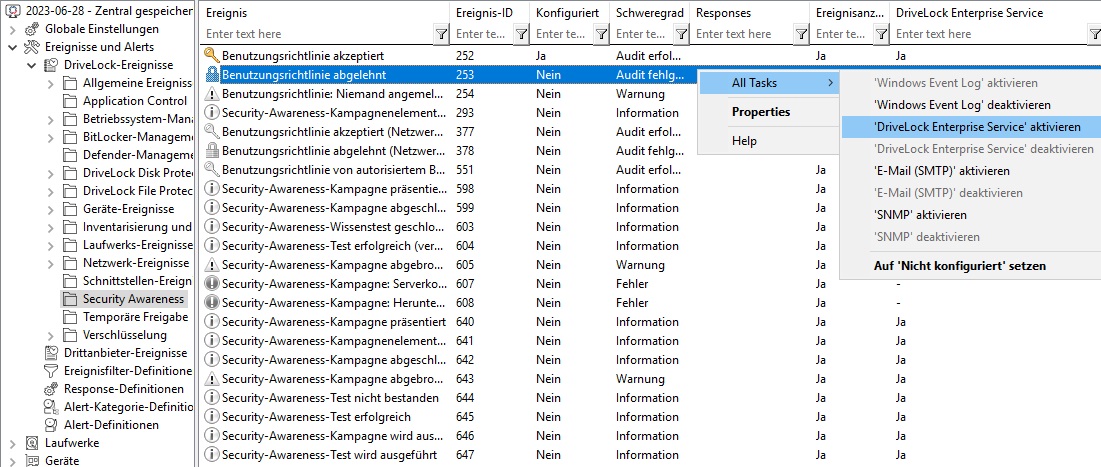The image size is (1101, 467).
Task: Open filter dropdown for Ereignis-ID column
Action: click(x=521, y=34)
